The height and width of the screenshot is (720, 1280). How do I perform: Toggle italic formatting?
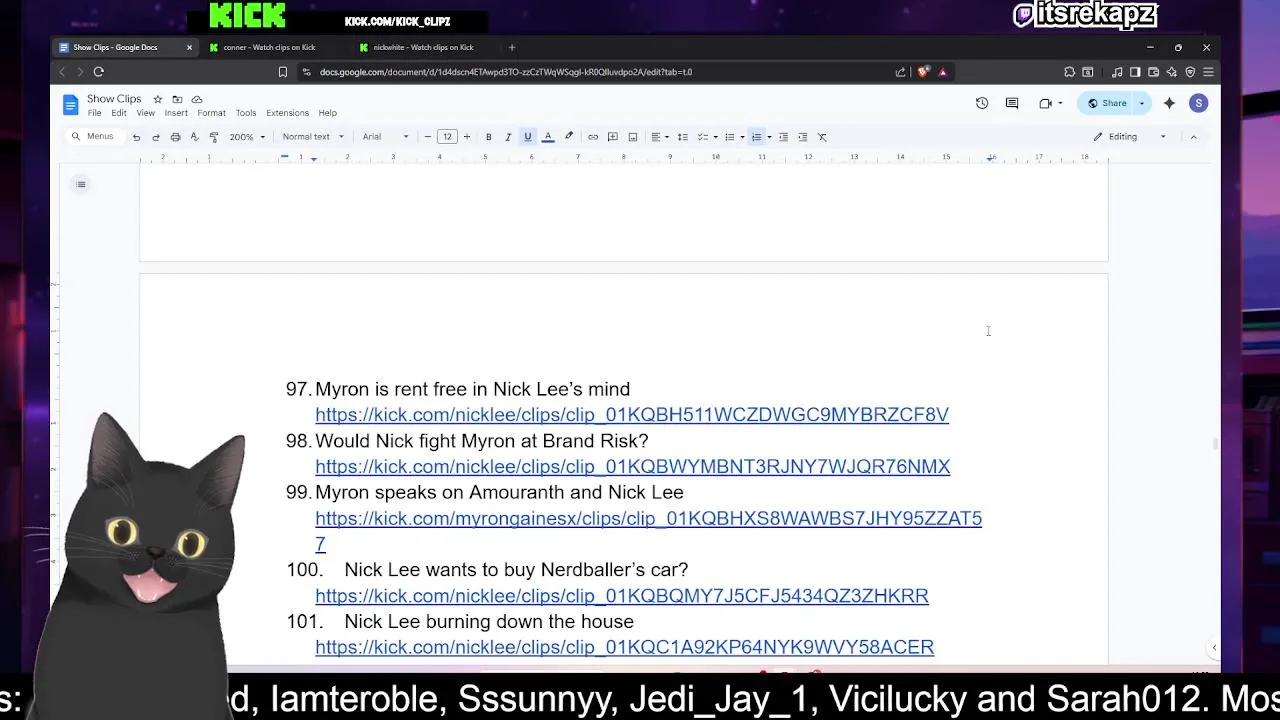508,137
